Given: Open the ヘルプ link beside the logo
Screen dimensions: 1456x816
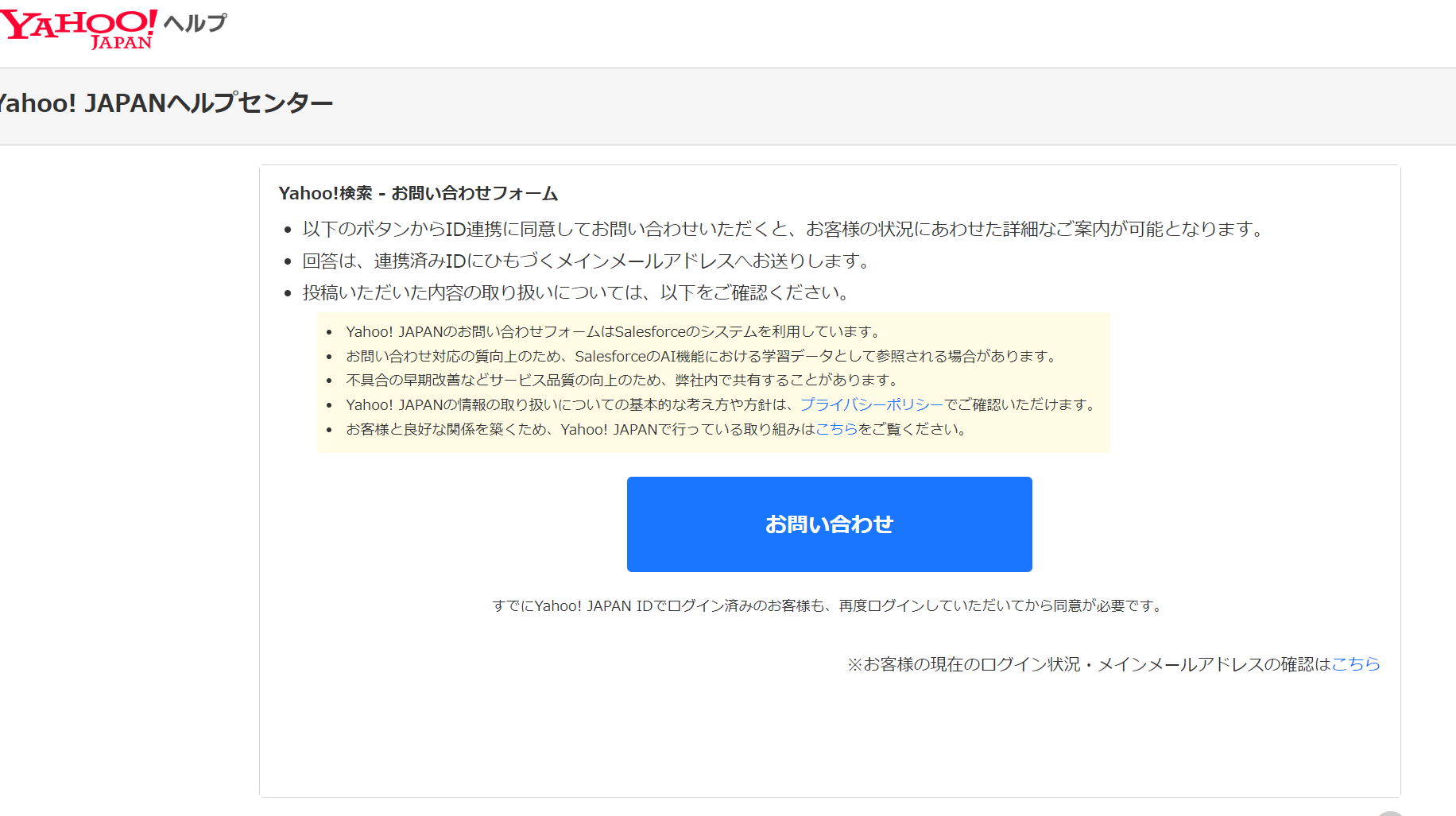Looking at the screenshot, I should click(x=195, y=23).
